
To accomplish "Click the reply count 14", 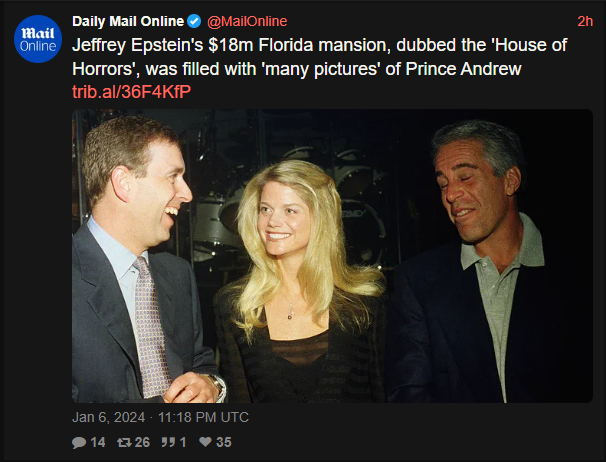I will click(98, 442).
